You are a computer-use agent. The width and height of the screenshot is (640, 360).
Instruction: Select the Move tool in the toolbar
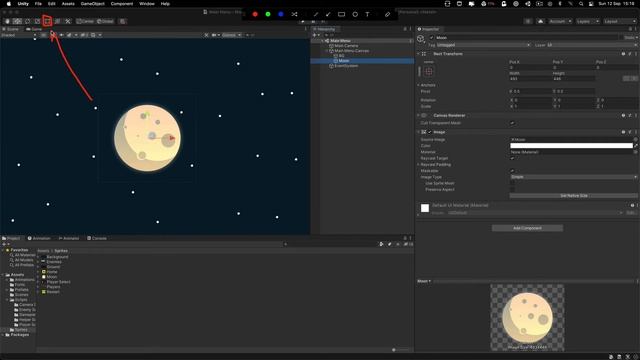[17, 21]
